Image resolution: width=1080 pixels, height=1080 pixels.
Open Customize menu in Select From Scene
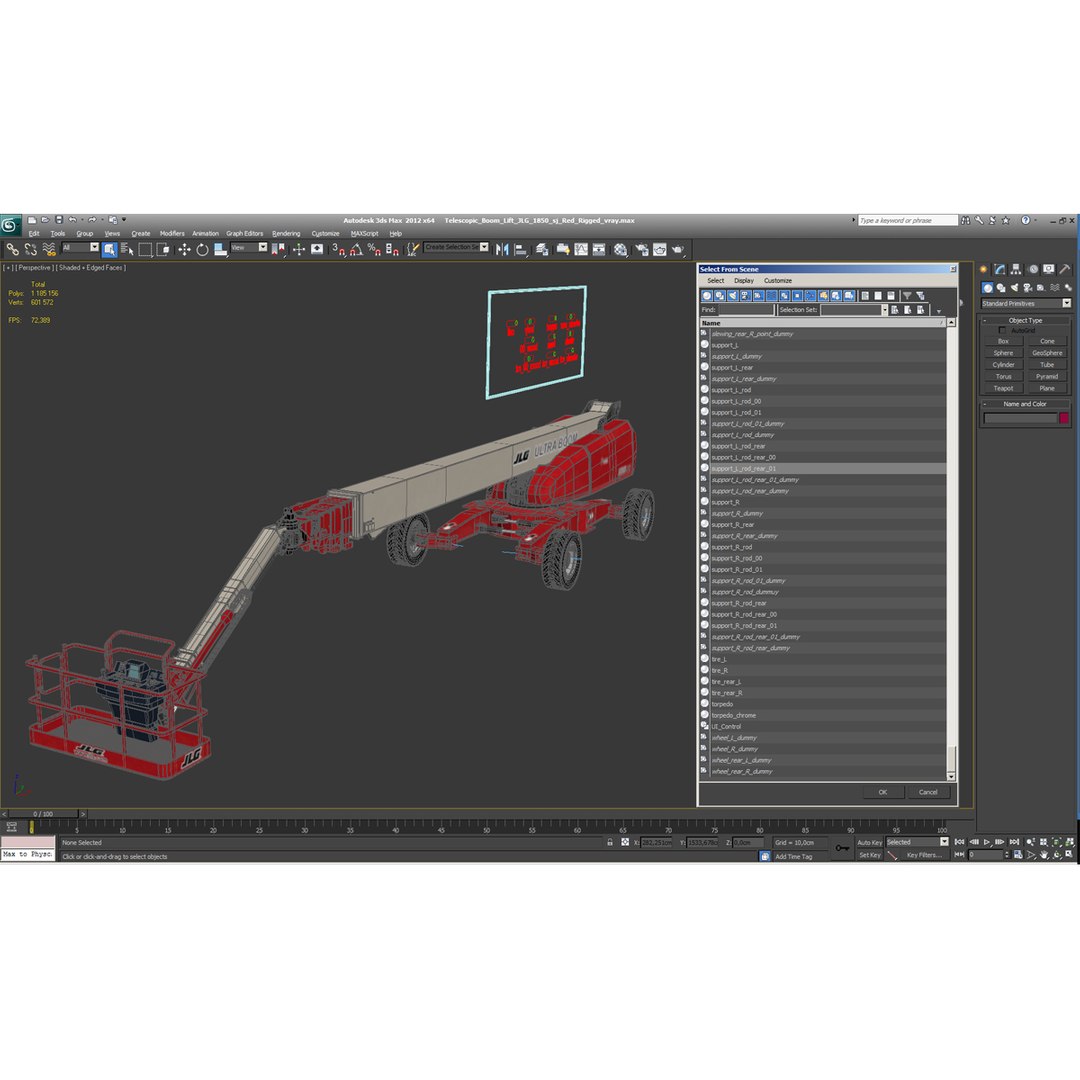(778, 281)
